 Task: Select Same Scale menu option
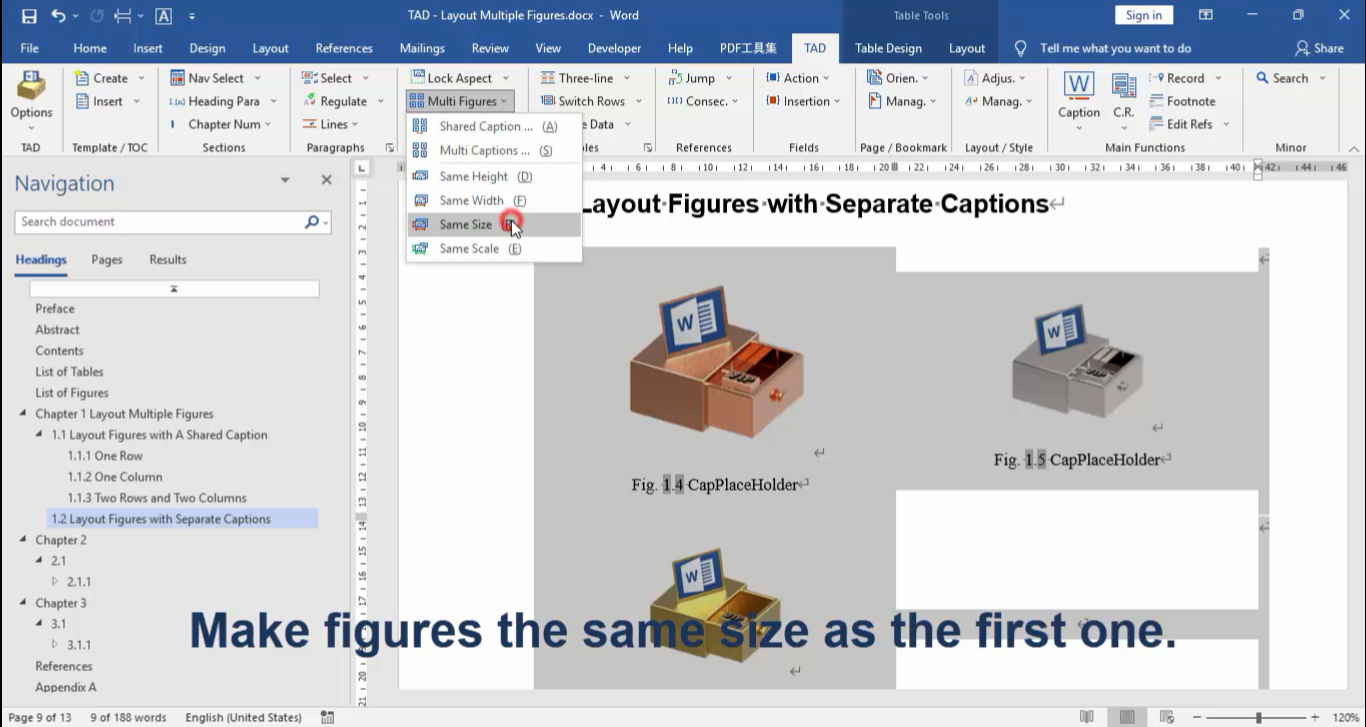click(494, 249)
